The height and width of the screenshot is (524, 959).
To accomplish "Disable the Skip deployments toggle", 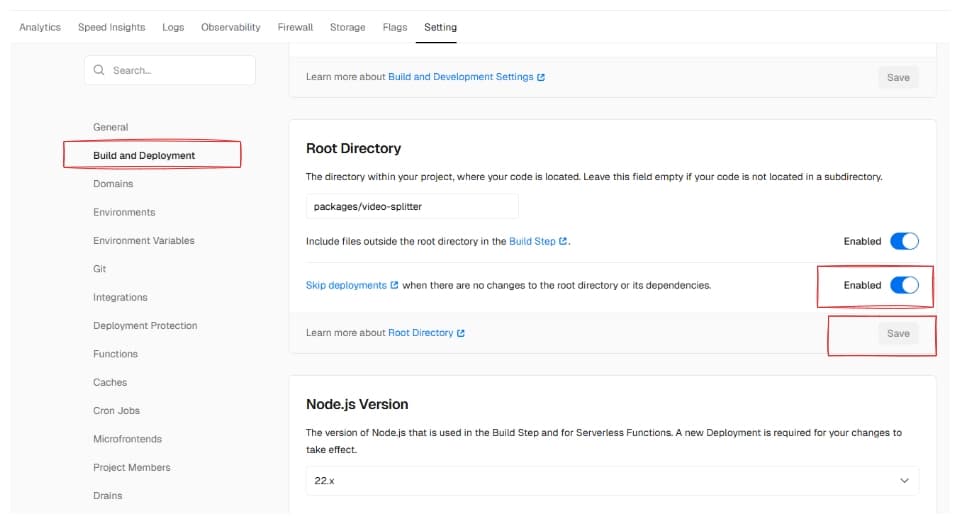I will [903, 285].
